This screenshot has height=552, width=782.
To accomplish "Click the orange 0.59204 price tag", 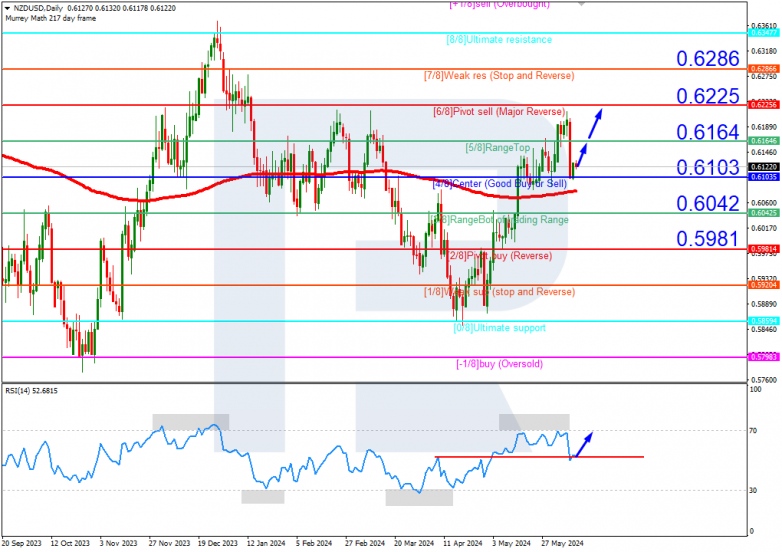I will [x=763, y=285].
